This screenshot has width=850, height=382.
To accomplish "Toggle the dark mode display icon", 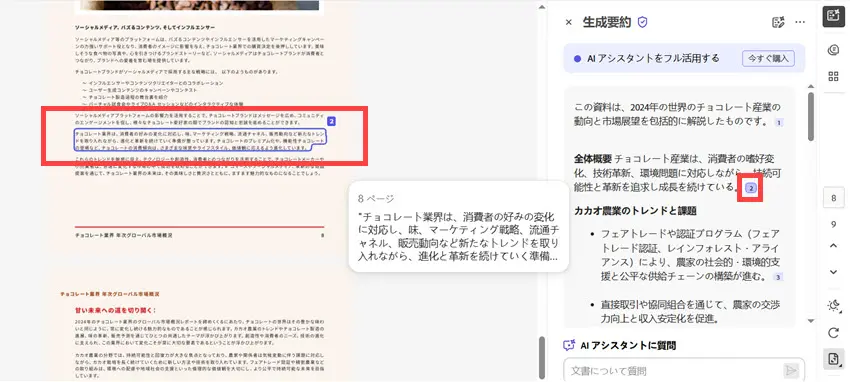I will (x=833, y=306).
